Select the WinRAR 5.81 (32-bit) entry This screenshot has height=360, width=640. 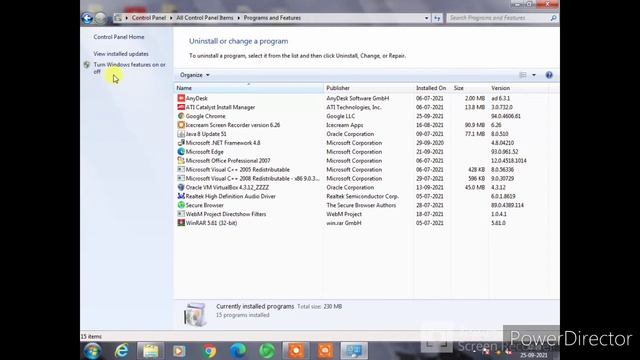coord(362,223)
